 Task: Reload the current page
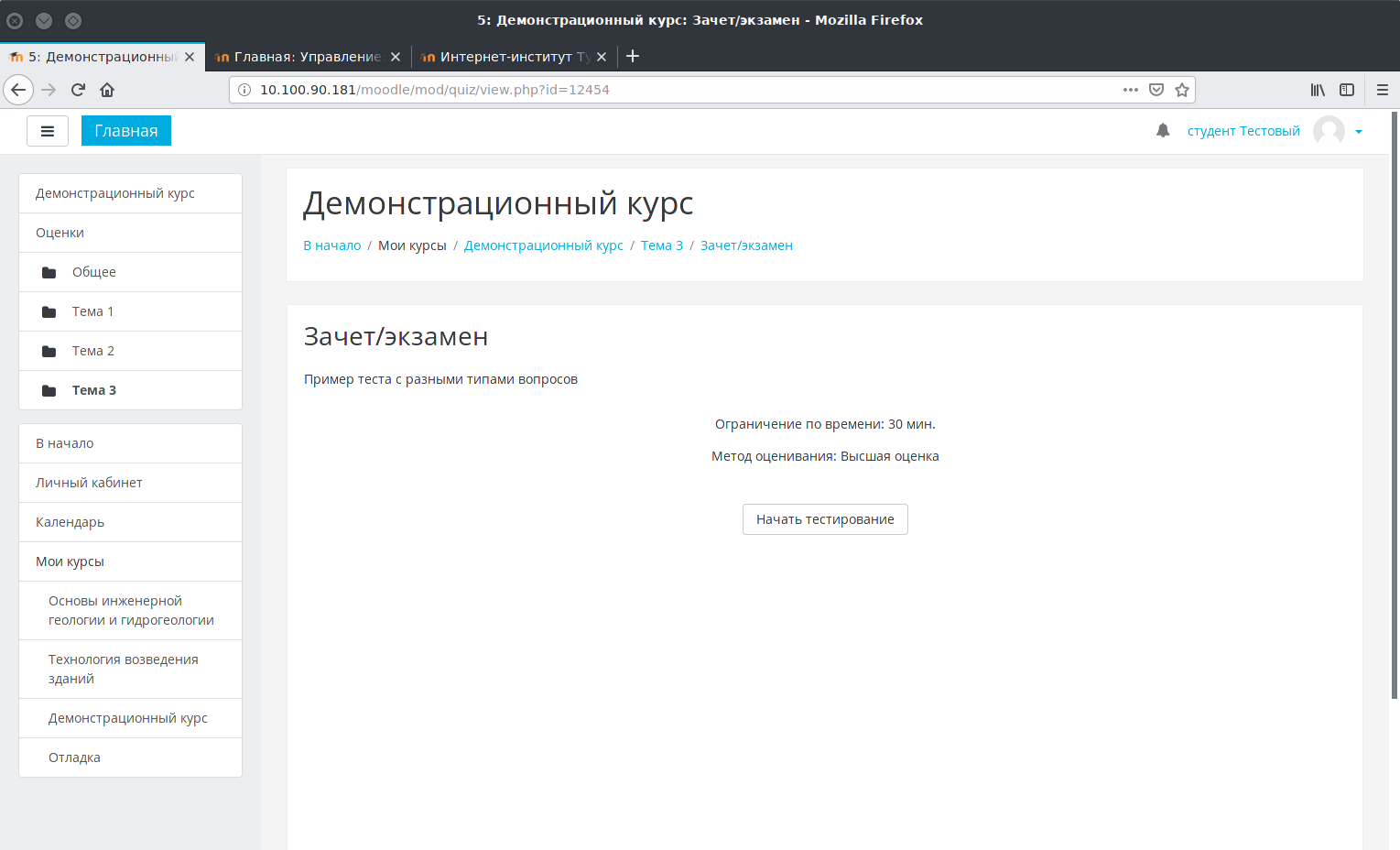(x=78, y=90)
